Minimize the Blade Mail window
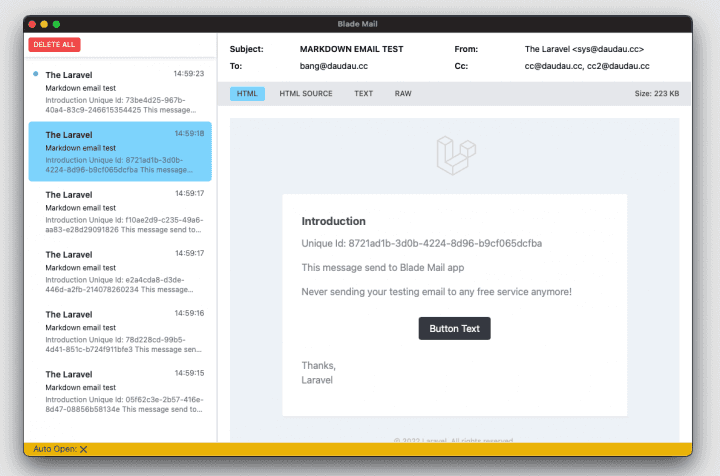This screenshot has width=720, height=476. coord(44,24)
